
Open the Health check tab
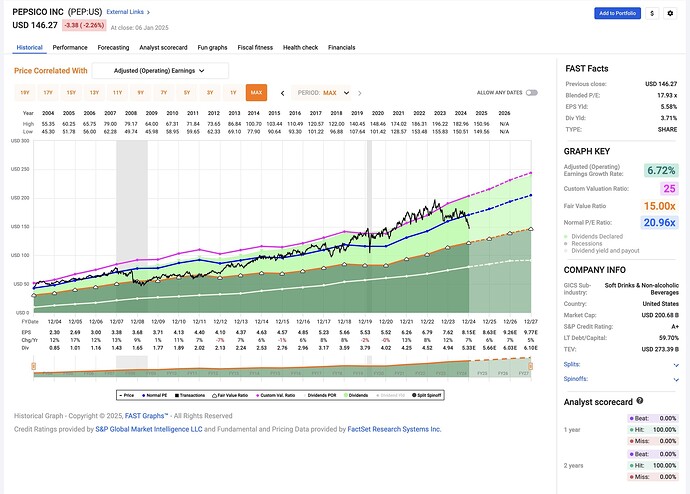point(301,48)
